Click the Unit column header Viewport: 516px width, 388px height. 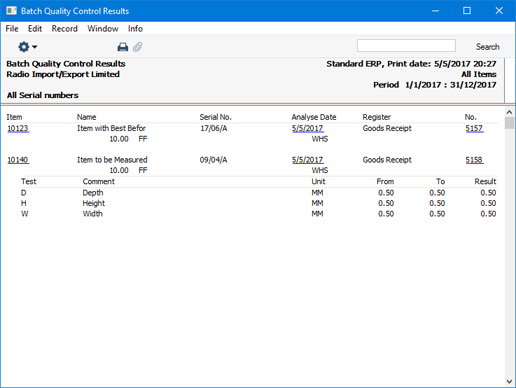(318, 182)
